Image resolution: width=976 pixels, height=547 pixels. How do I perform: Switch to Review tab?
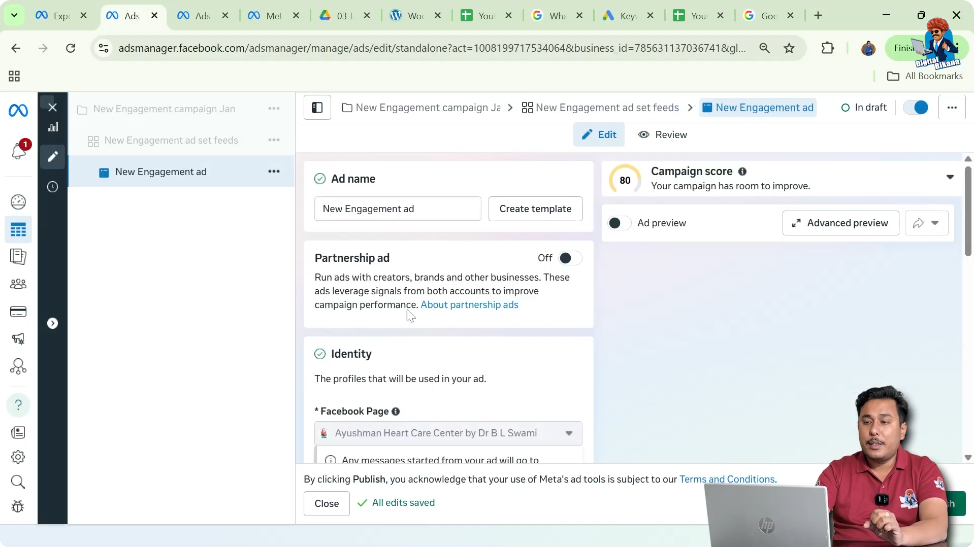pos(663,134)
